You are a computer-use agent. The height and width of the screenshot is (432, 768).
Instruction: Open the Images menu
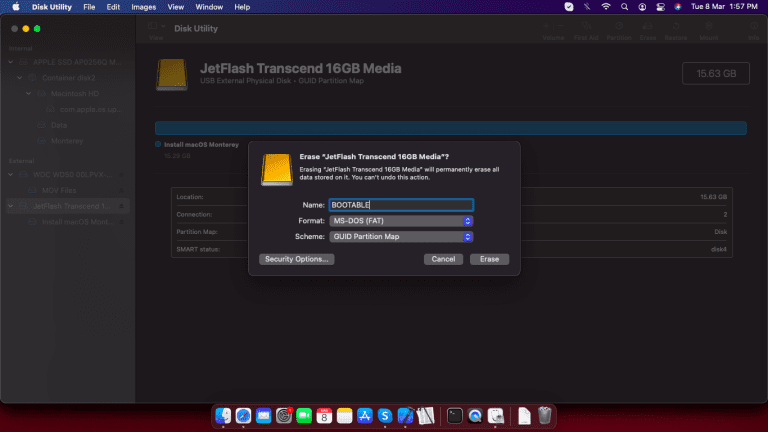point(144,7)
